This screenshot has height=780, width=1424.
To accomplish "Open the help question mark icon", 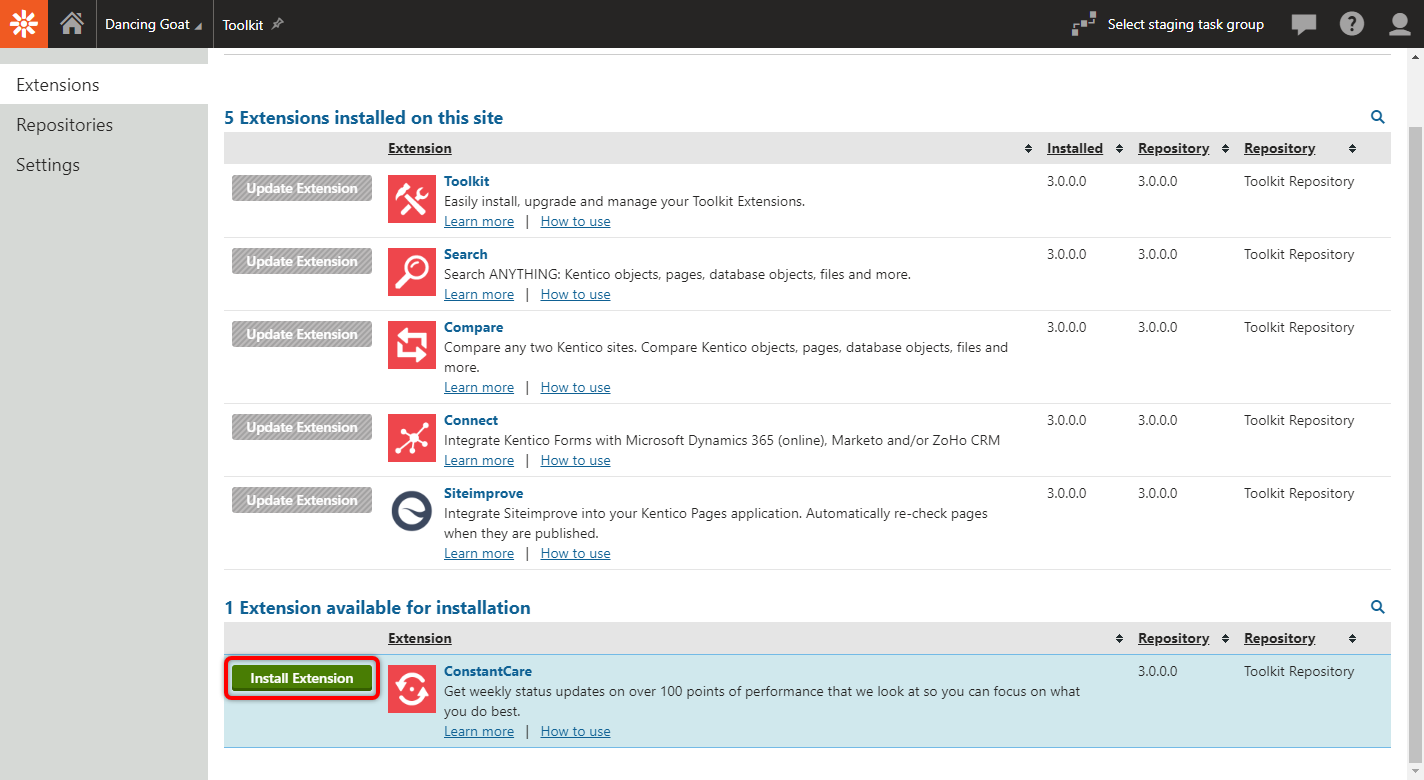I will (1352, 24).
